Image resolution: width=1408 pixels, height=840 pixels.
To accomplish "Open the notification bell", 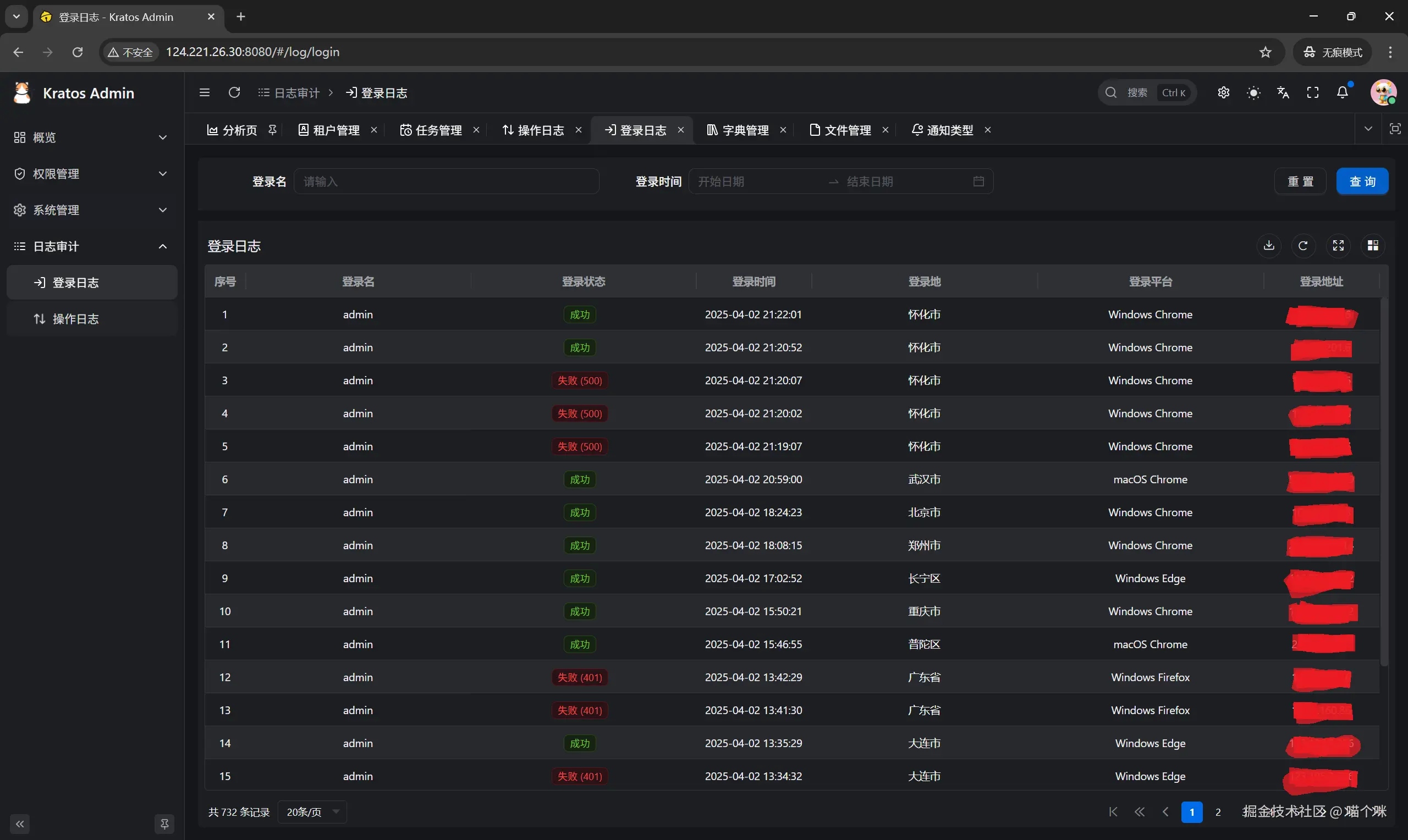I will 1343,93.
